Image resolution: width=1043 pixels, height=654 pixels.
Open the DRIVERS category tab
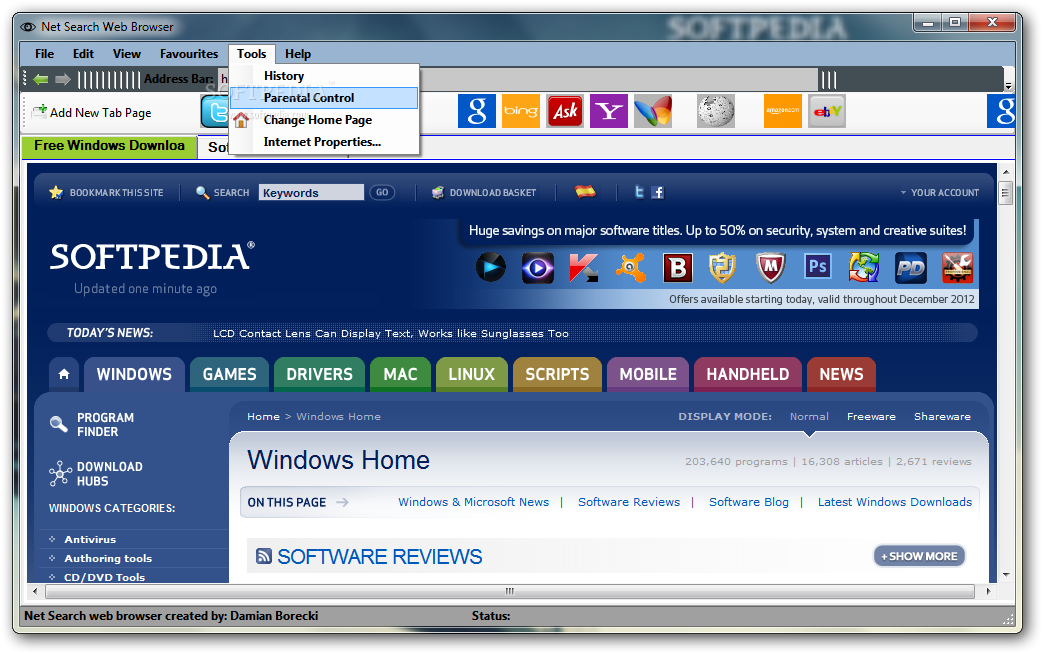tap(319, 375)
